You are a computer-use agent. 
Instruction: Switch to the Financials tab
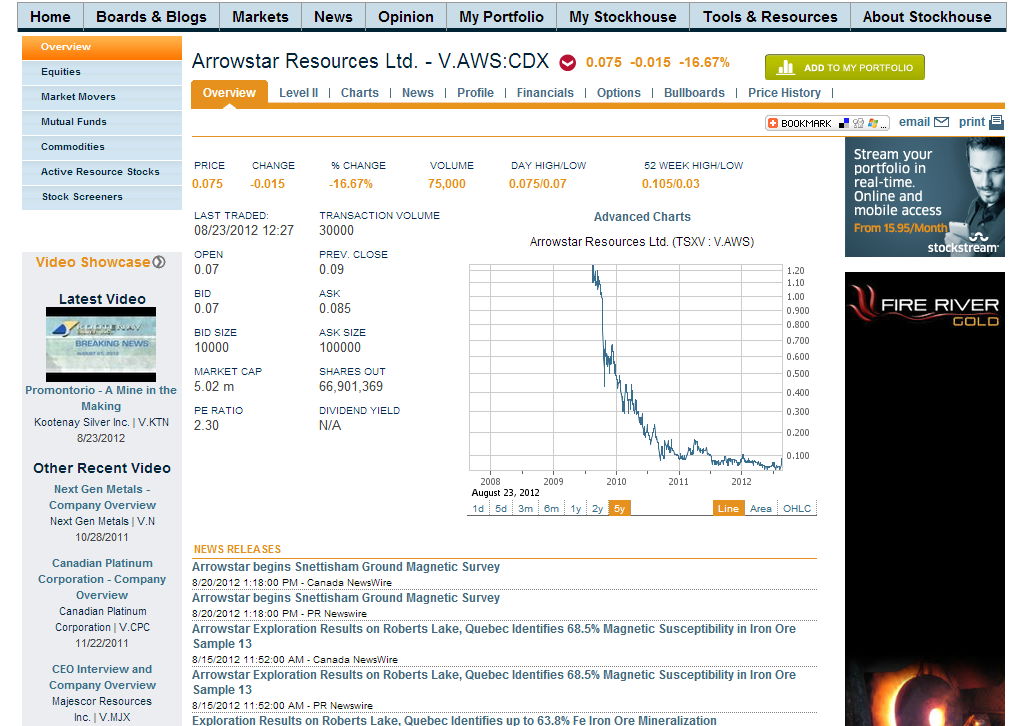point(545,92)
